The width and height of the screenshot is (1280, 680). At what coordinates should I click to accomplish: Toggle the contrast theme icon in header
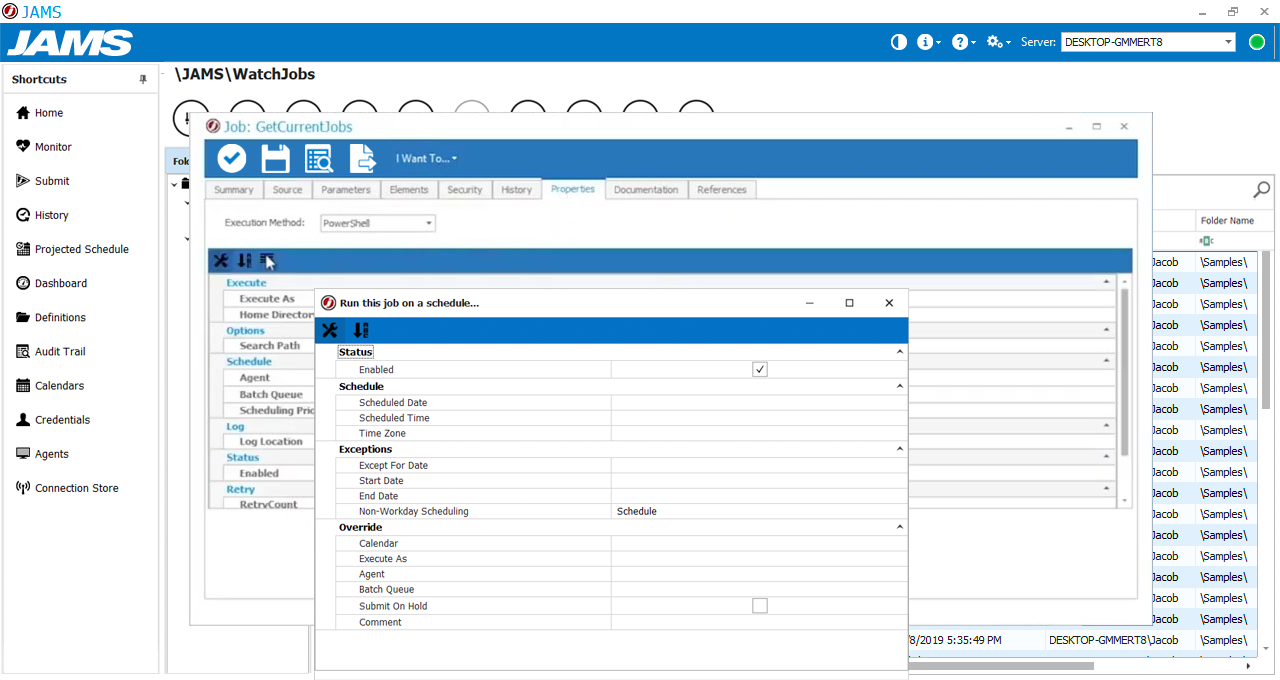[899, 42]
